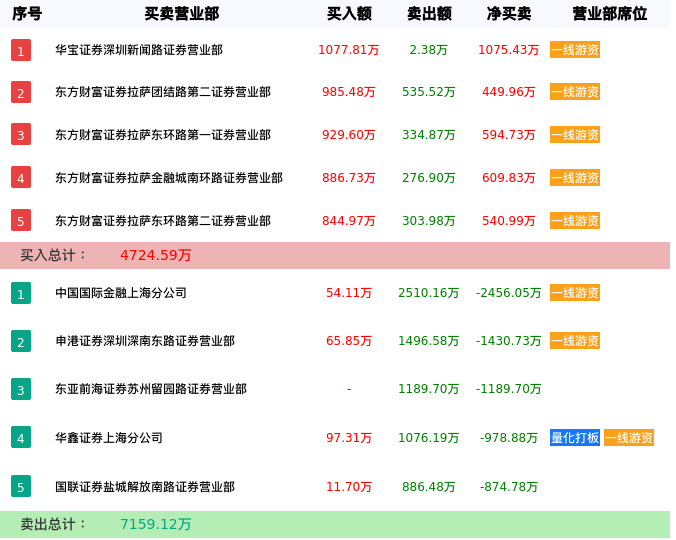
Task: Click the red rank 5 buy badge
Action: [x=21, y=220]
